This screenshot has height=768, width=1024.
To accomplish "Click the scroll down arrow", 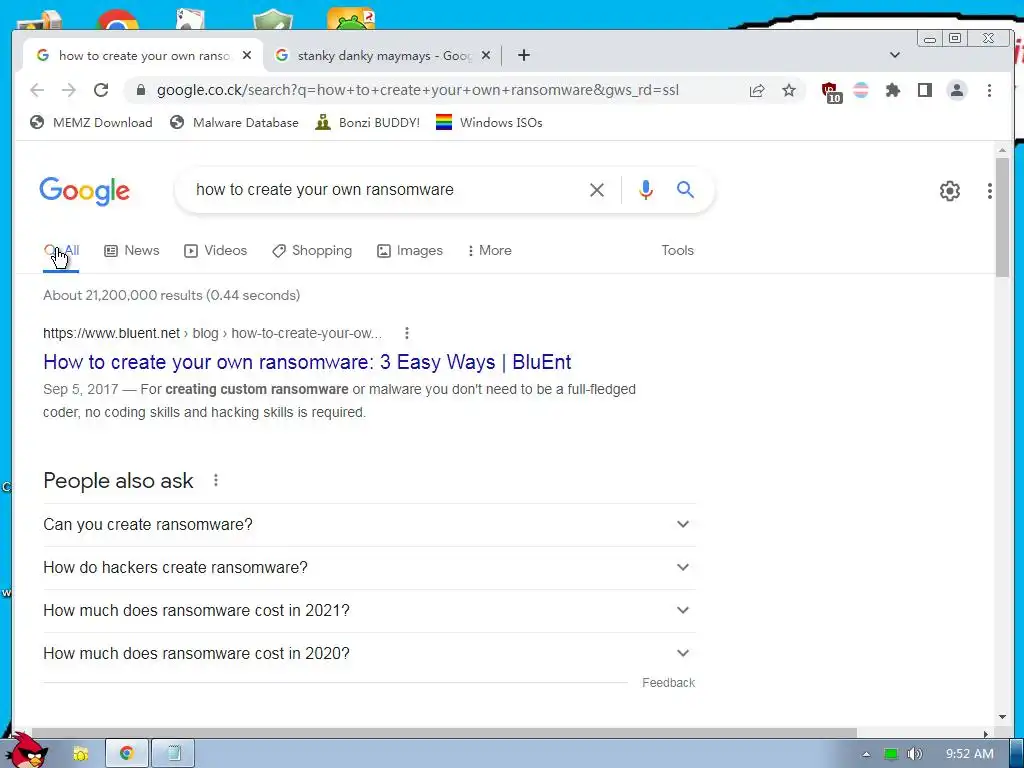I will [x=1002, y=717].
